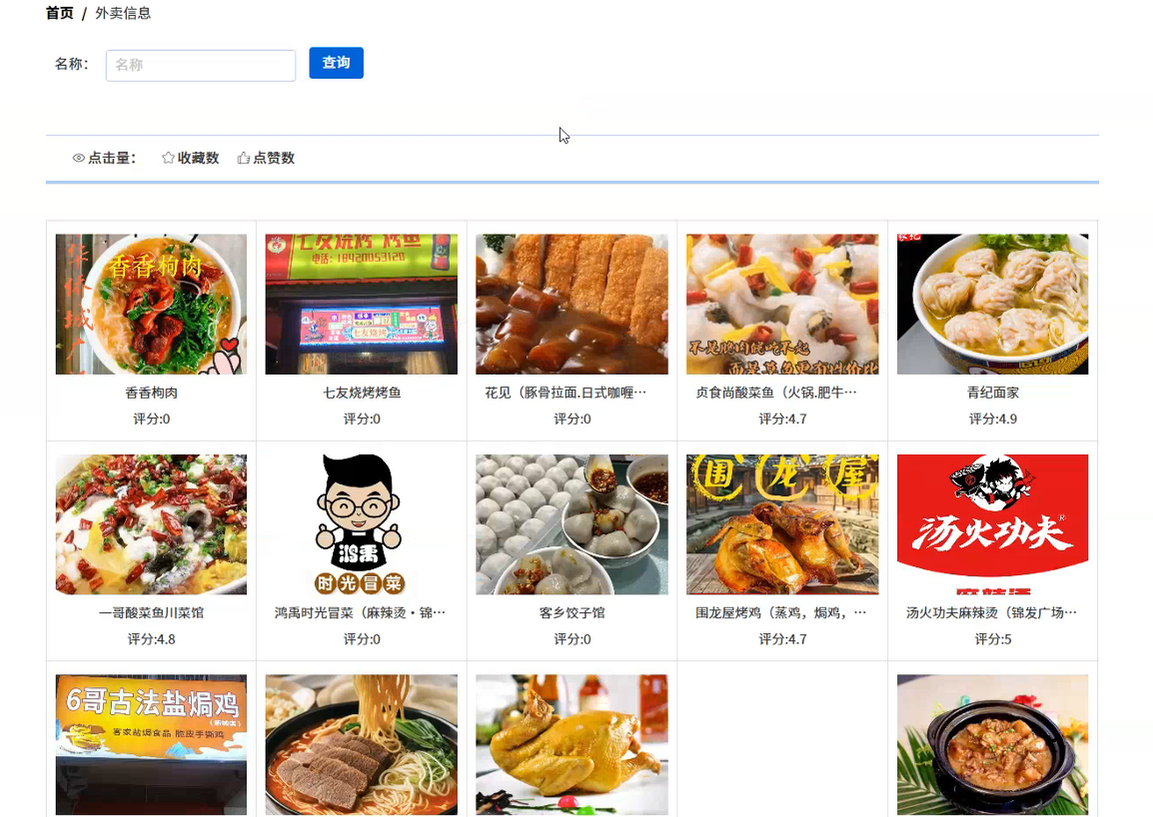1153x817 pixels.
Task: Focus the 名称 search input field
Action: point(201,65)
